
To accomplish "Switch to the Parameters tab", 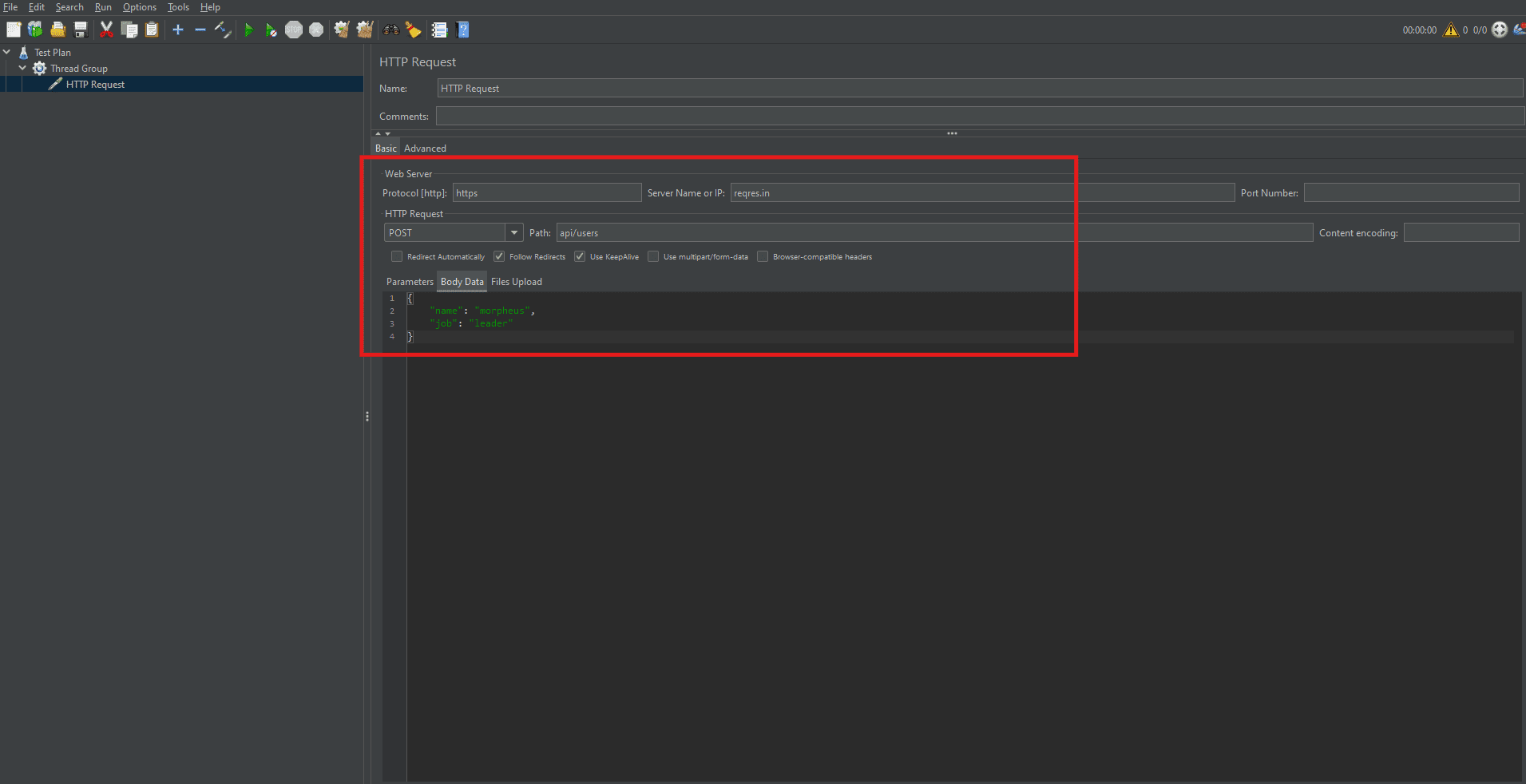I will [x=410, y=282].
